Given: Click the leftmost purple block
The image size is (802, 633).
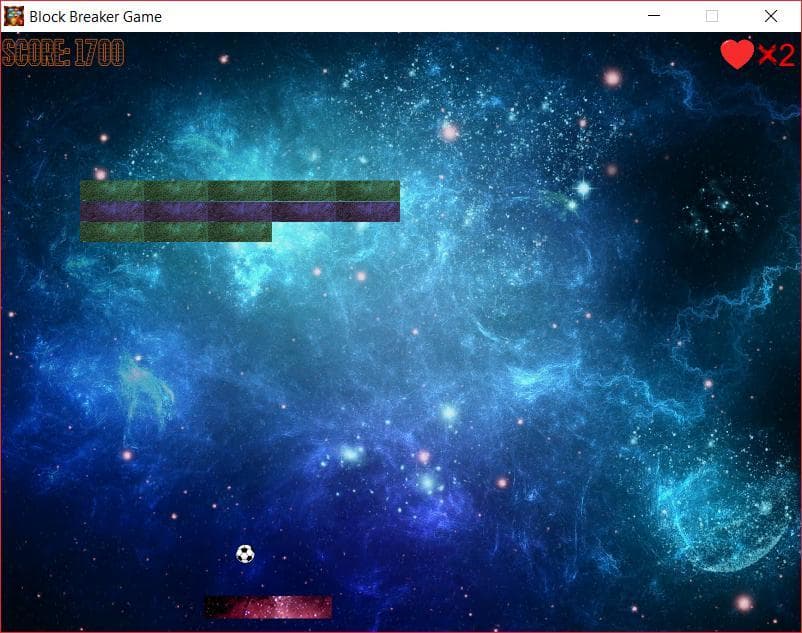Looking at the screenshot, I should click(x=112, y=212).
